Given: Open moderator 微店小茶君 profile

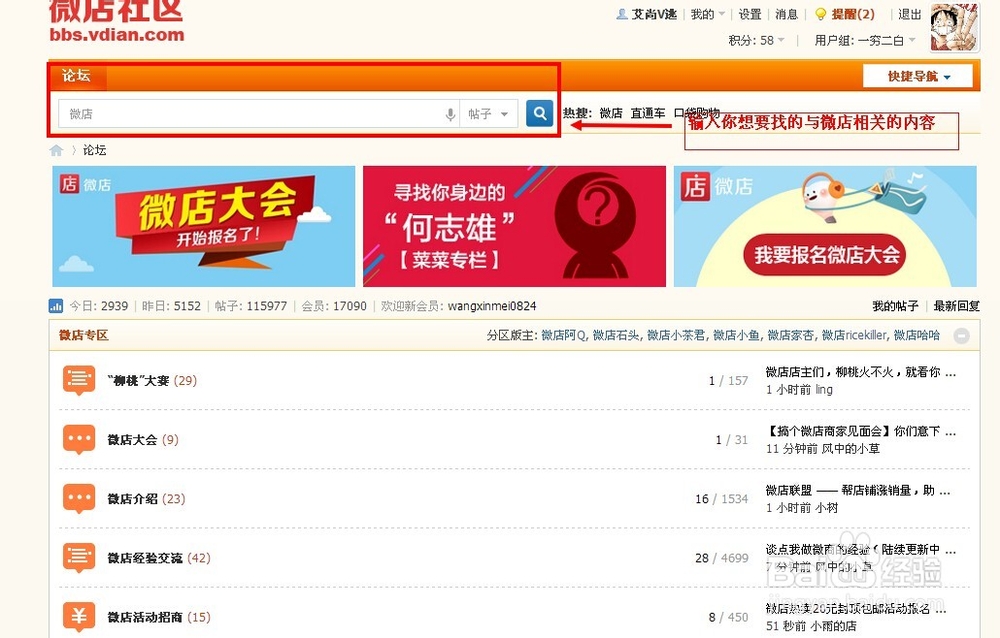Looking at the screenshot, I should (676, 335).
